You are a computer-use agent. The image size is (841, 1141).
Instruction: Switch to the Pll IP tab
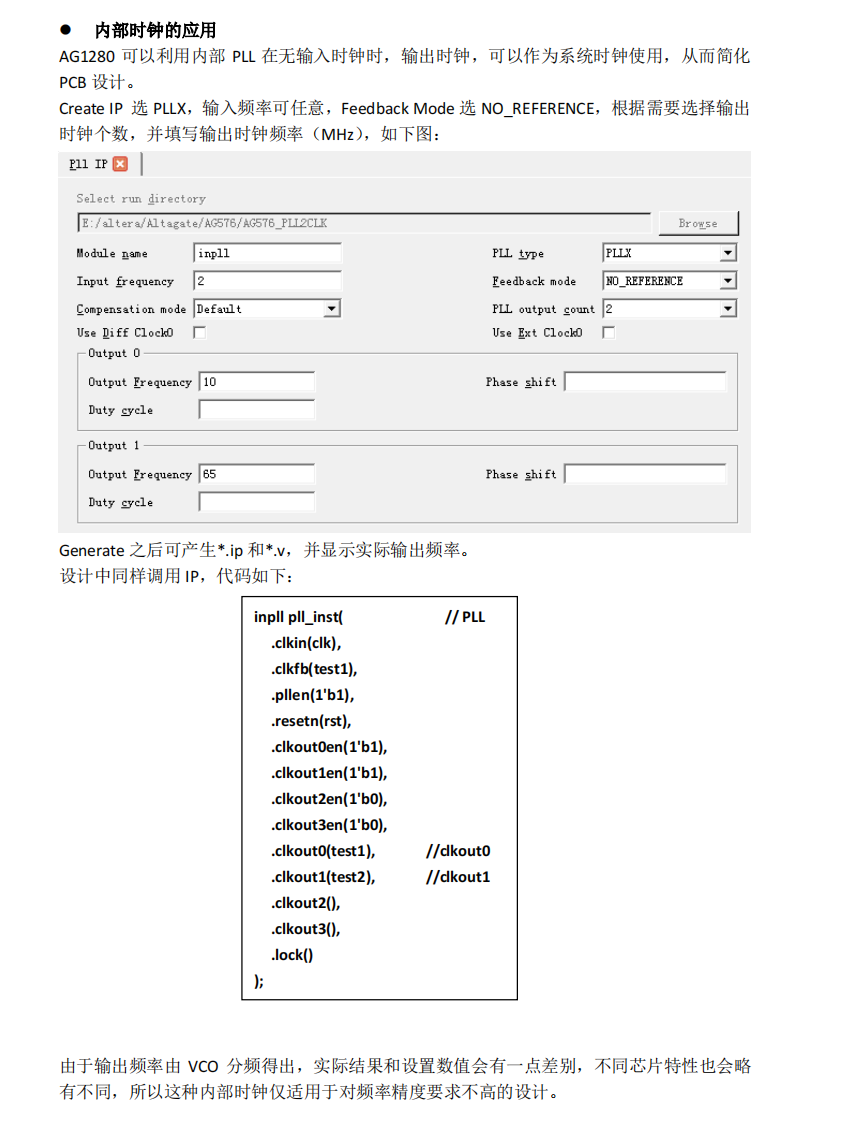coord(88,164)
